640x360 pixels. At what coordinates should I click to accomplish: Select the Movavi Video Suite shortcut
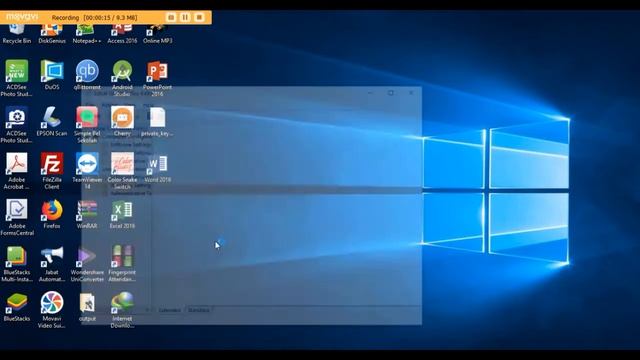[52, 310]
